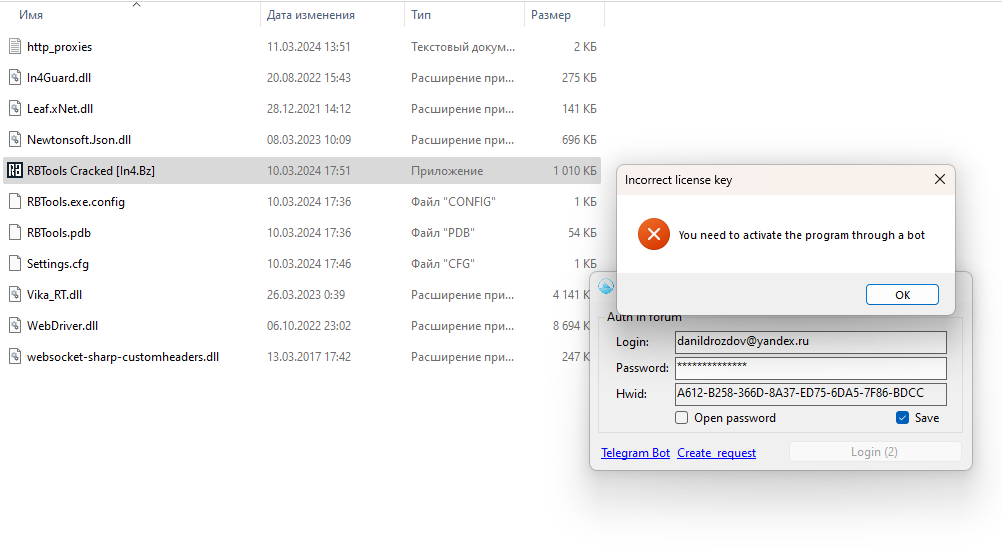Click the WebDriver.dll file icon
Image resolution: width=1002 pixels, height=556 pixels.
[15, 325]
